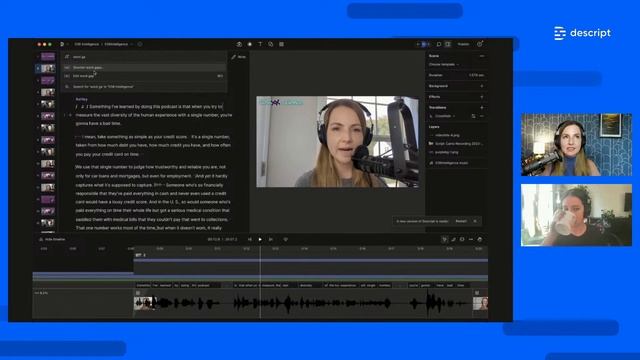Screen dimensions: 640x360
Task: Open timeline more options (three dots)
Action: tap(471, 239)
